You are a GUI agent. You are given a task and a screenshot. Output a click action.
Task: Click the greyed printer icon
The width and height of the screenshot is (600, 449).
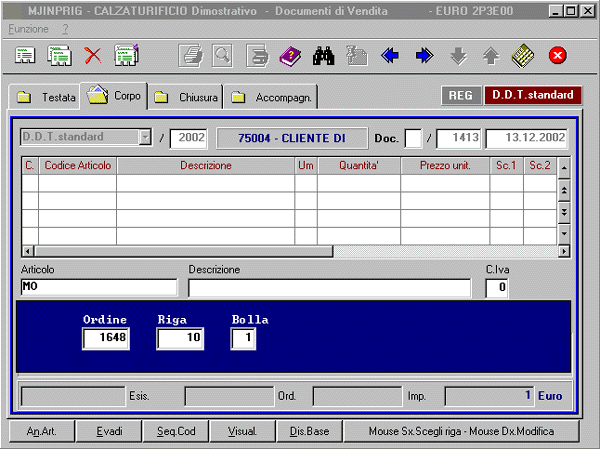click(x=191, y=56)
